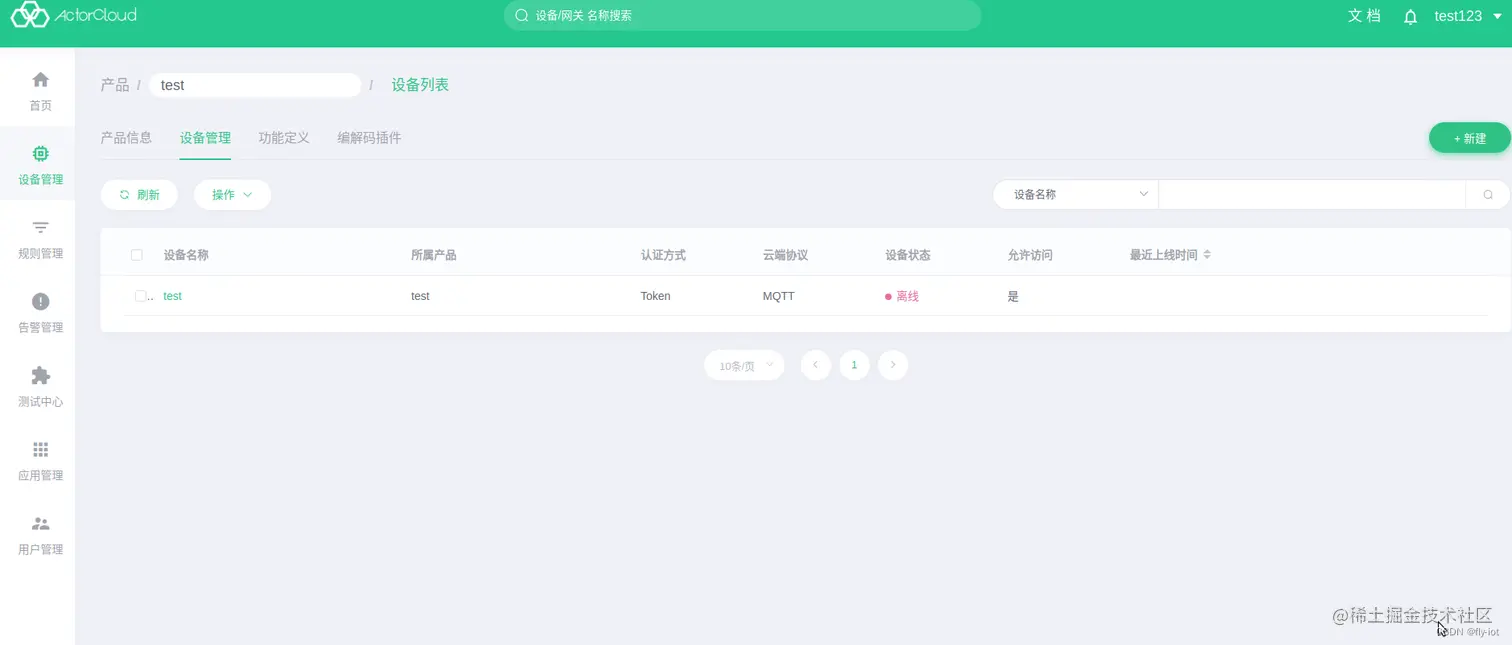This screenshot has height=645, width=1512.
Task: Open 用户管理 sidebar people icon
Action: pos(40,523)
